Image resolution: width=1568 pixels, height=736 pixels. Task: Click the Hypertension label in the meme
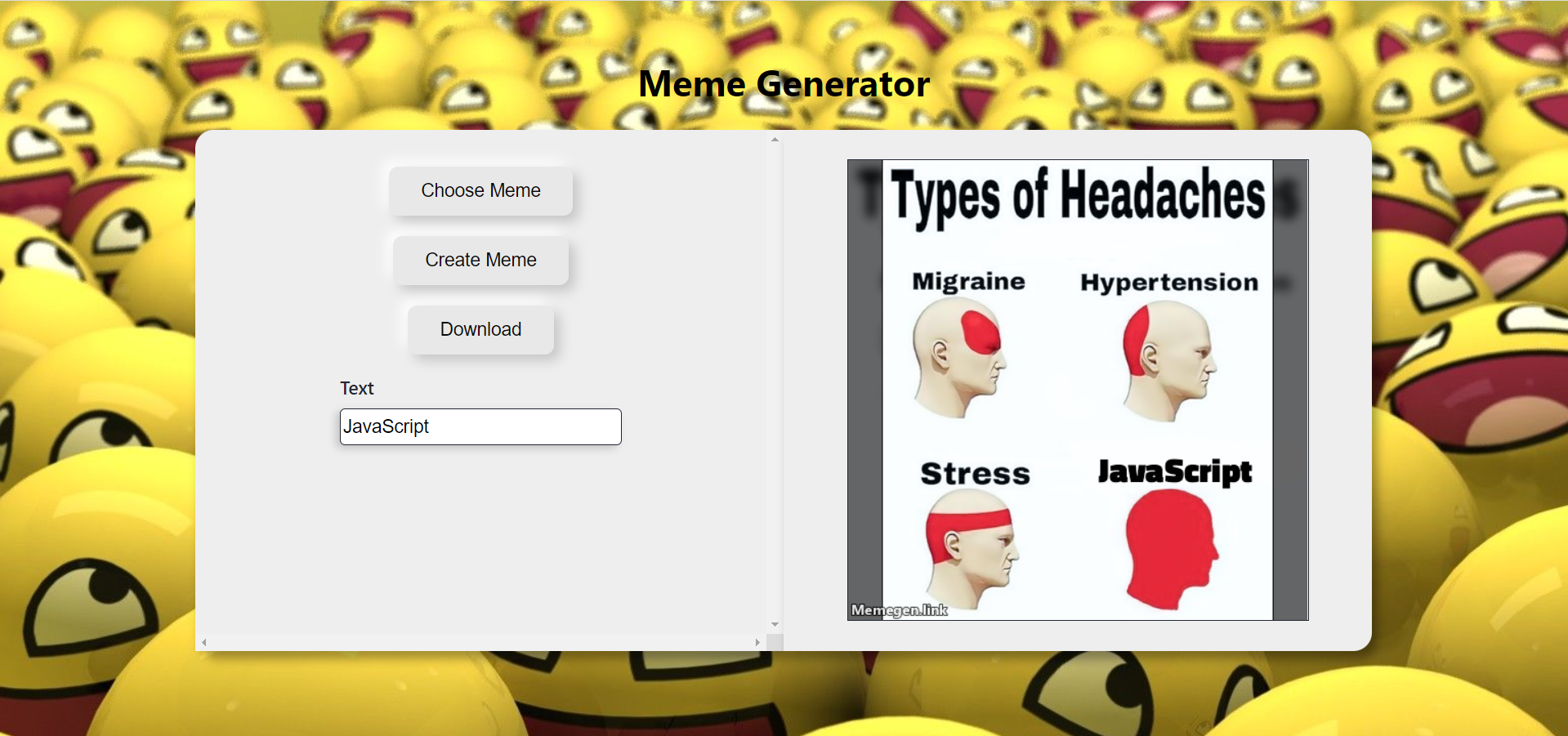point(1168,283)
